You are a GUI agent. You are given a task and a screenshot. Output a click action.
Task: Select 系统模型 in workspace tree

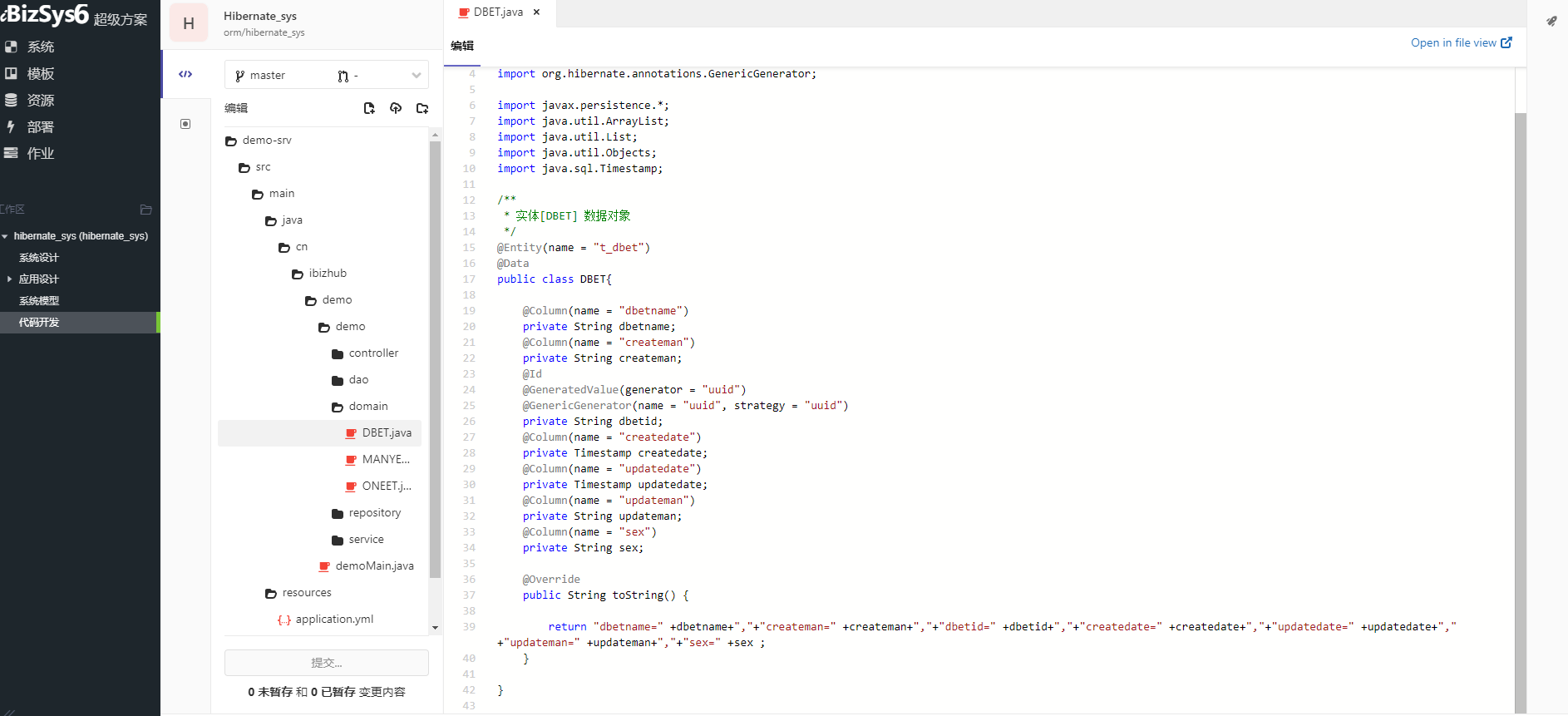[39, 301]
